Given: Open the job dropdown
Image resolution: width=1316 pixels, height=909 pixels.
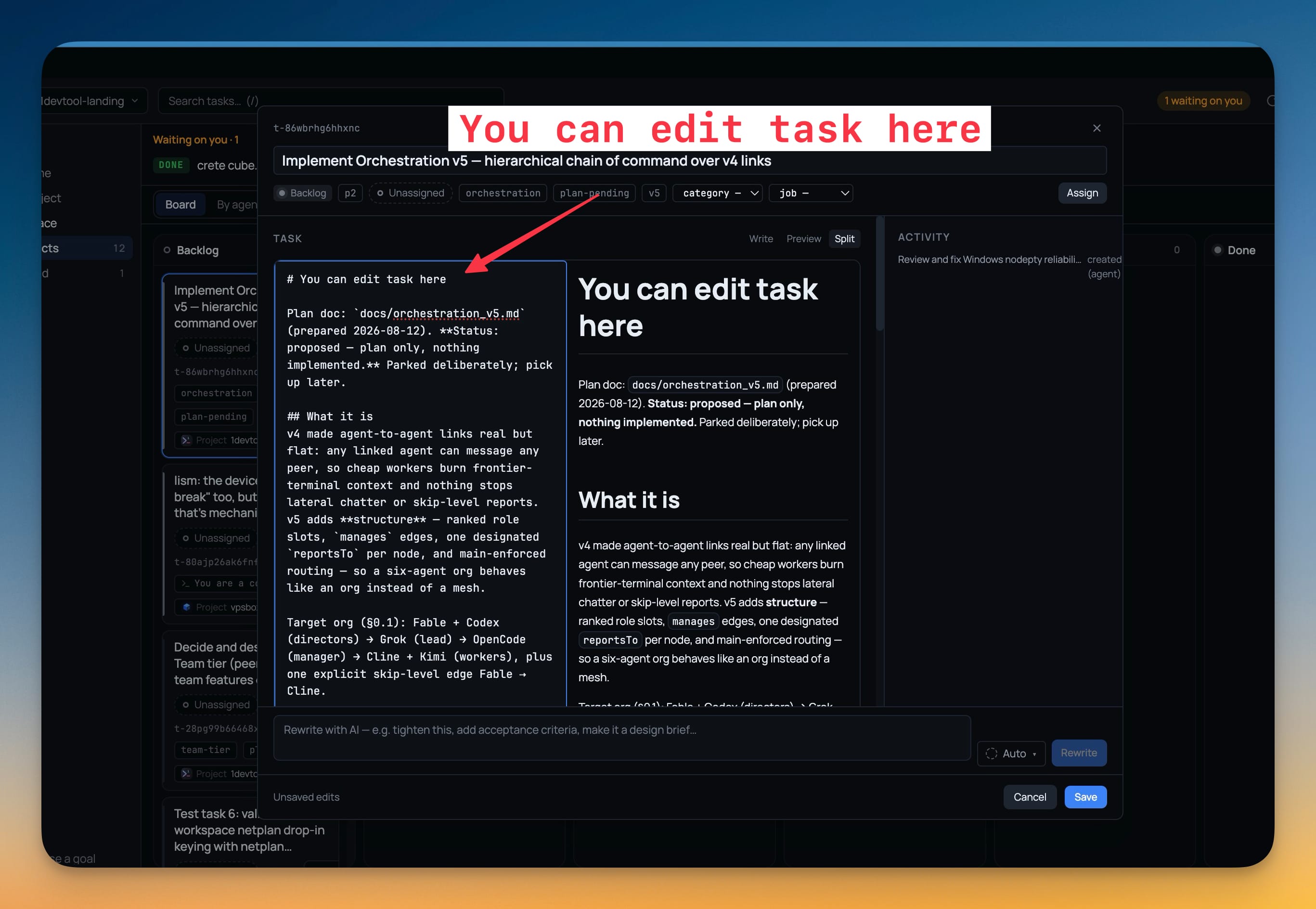Looking at the screenshot, I should click(810, 193).
